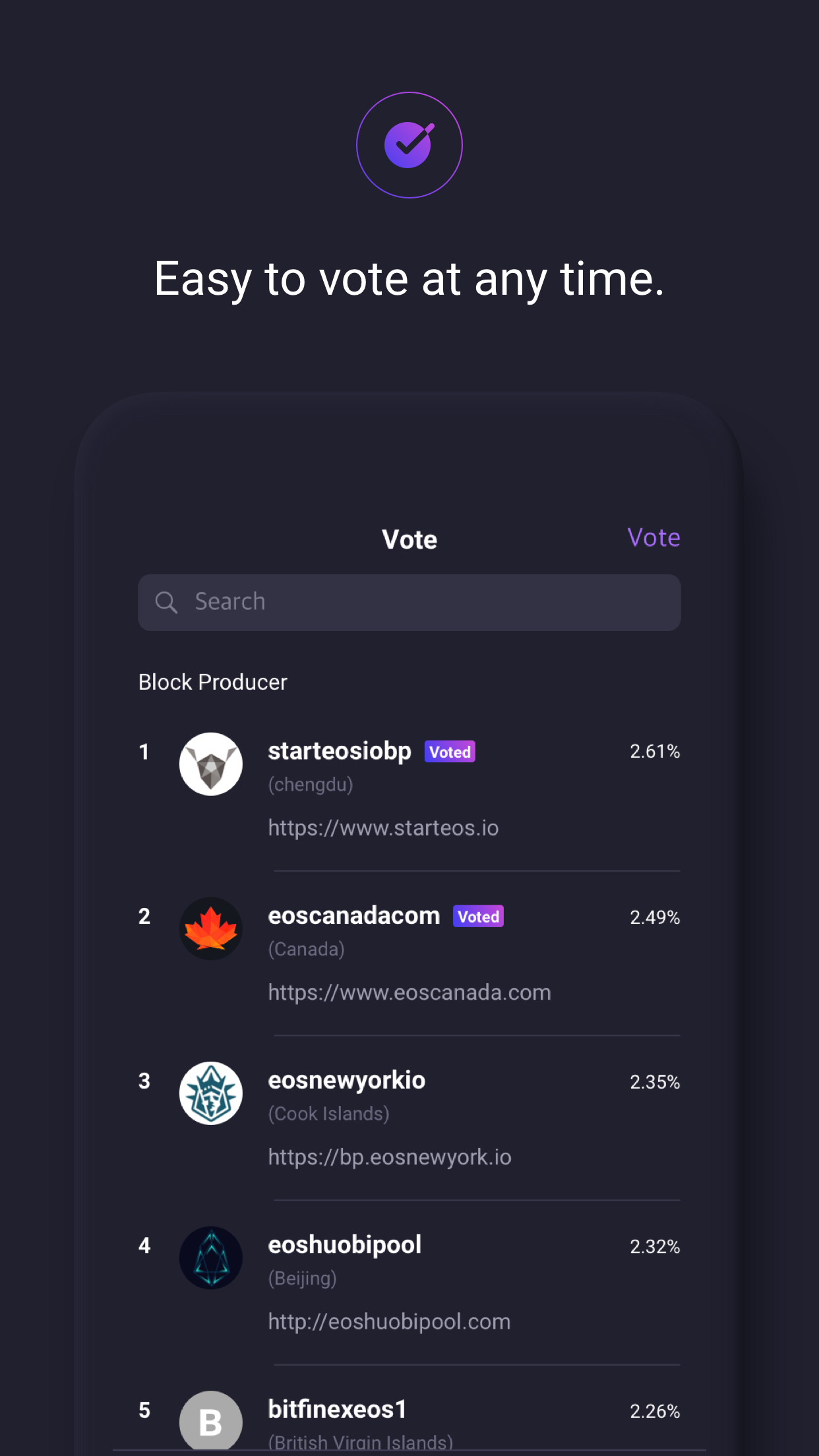Click the purple checkmark vote icon
819x1456 pixels.
[x=409, y=144]
